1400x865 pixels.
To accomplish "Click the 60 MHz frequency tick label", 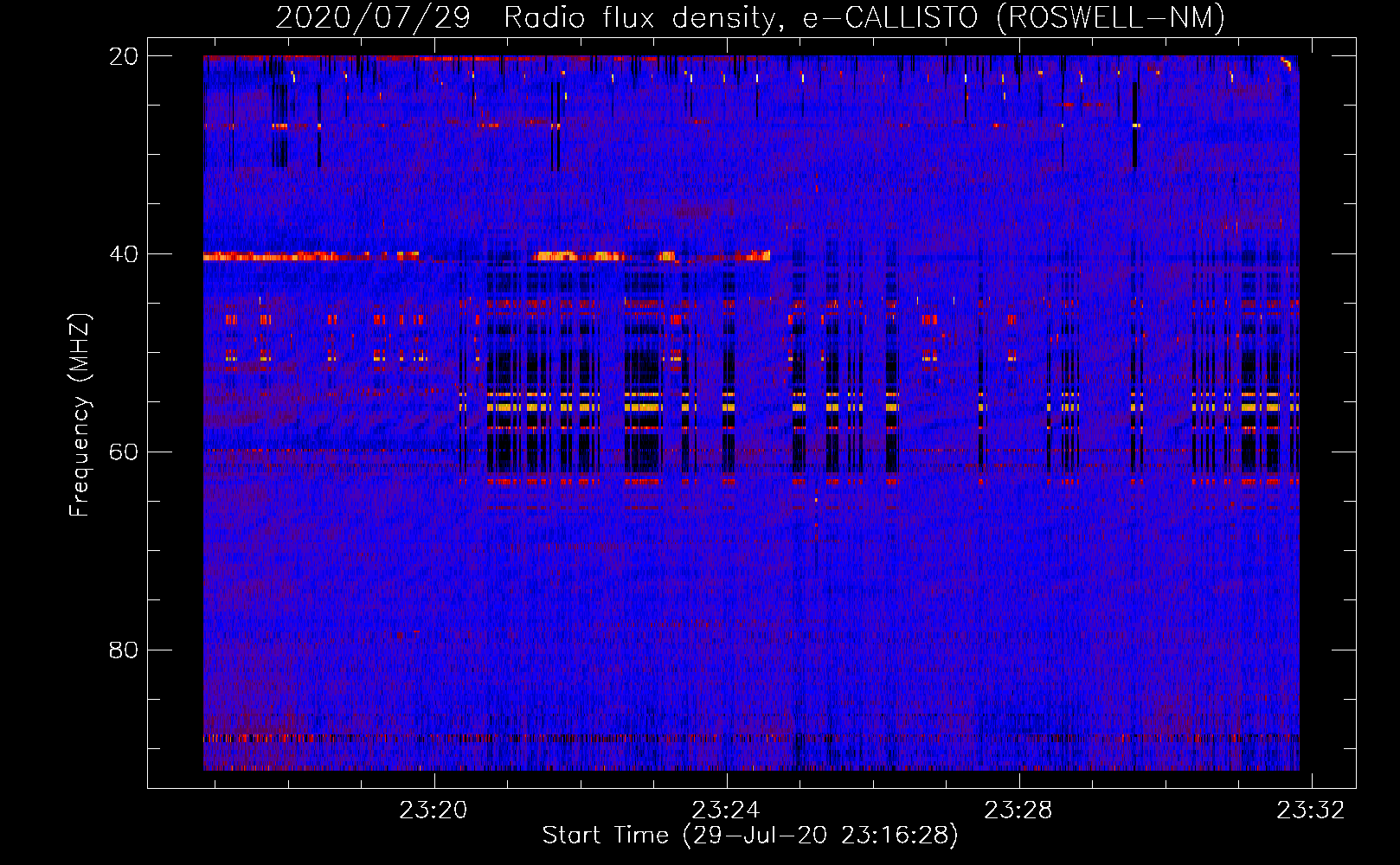I will (x=123, y=452).
